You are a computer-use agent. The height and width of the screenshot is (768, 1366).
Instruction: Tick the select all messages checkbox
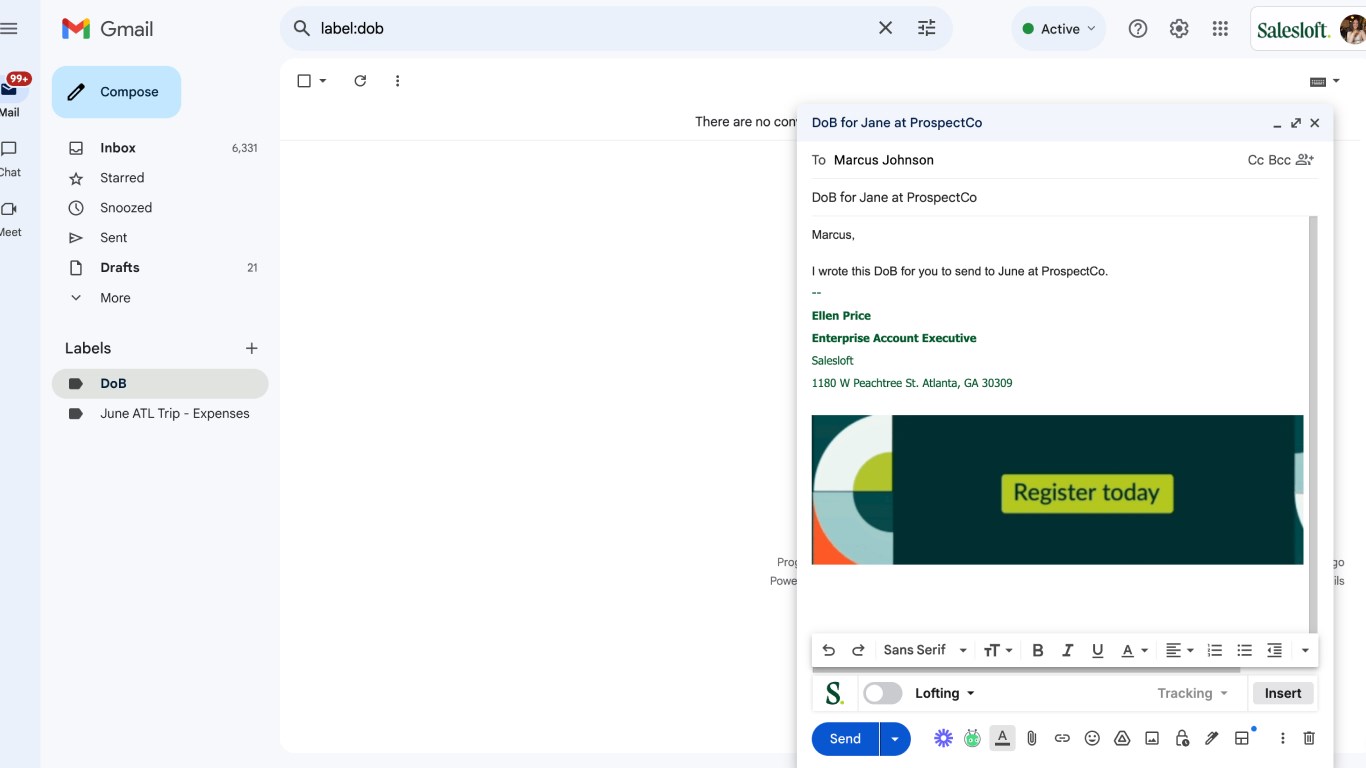pos(304,81)
